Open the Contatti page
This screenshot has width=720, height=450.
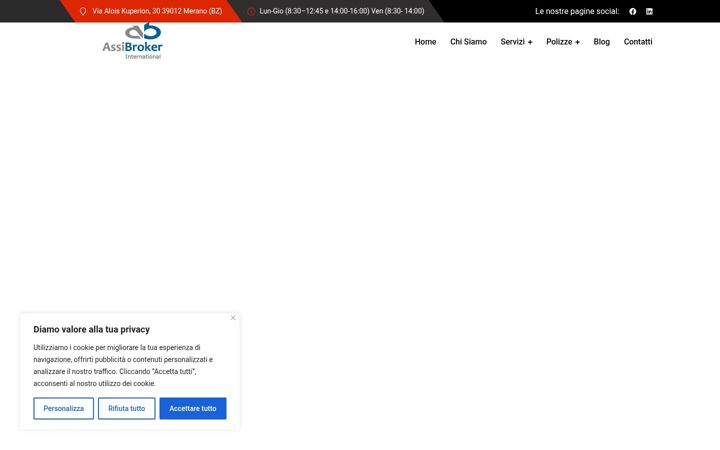point(638,42)
